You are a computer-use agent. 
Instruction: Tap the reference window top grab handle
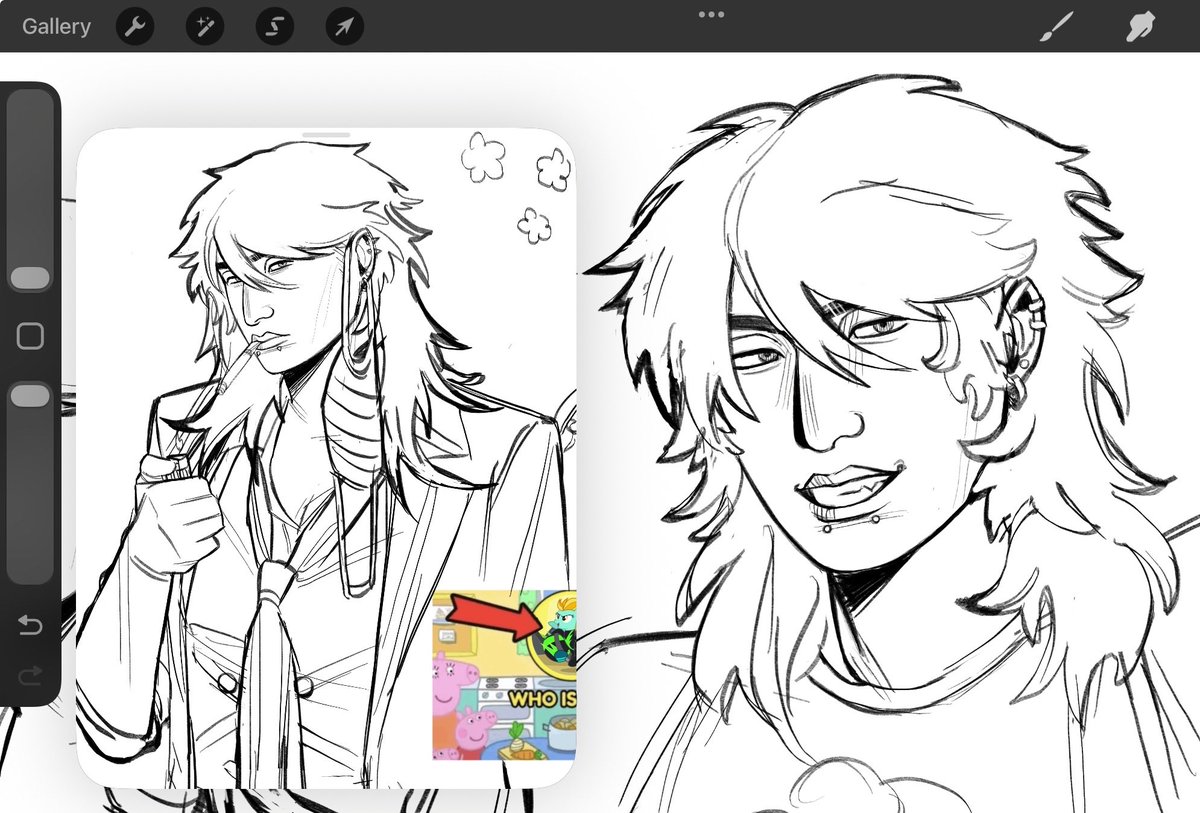(x=326, y=134)
